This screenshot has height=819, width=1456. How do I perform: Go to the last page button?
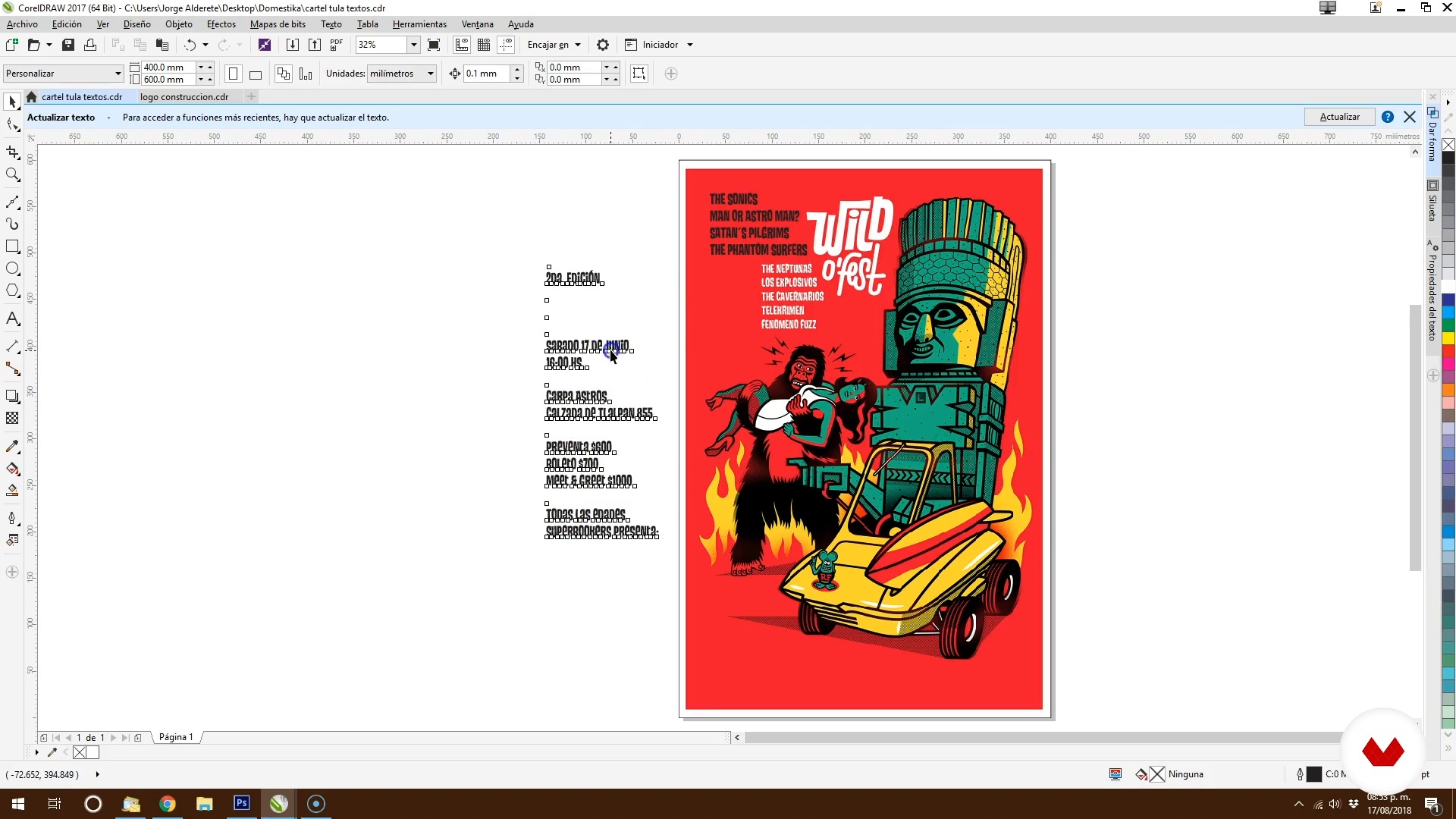(125, 737)
